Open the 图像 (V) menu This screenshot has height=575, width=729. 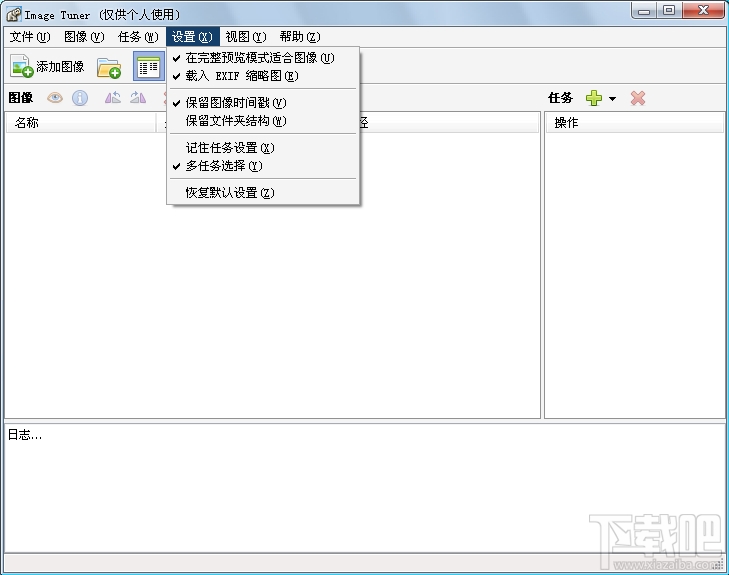(84, 37)
